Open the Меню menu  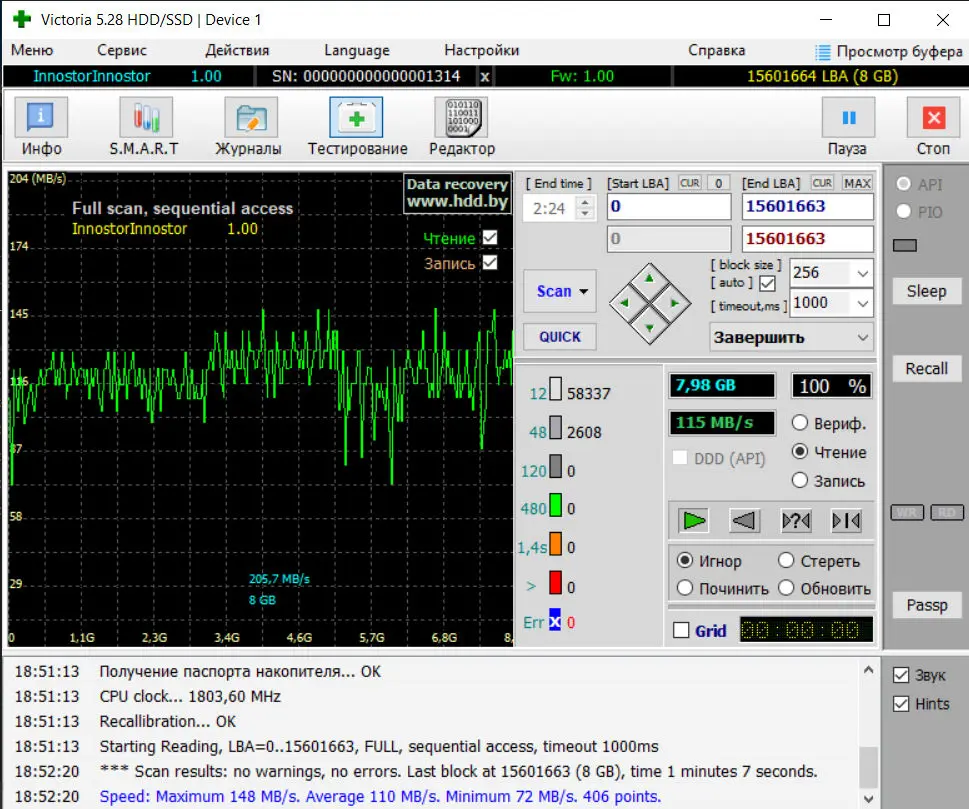click(x=32, y=51)
